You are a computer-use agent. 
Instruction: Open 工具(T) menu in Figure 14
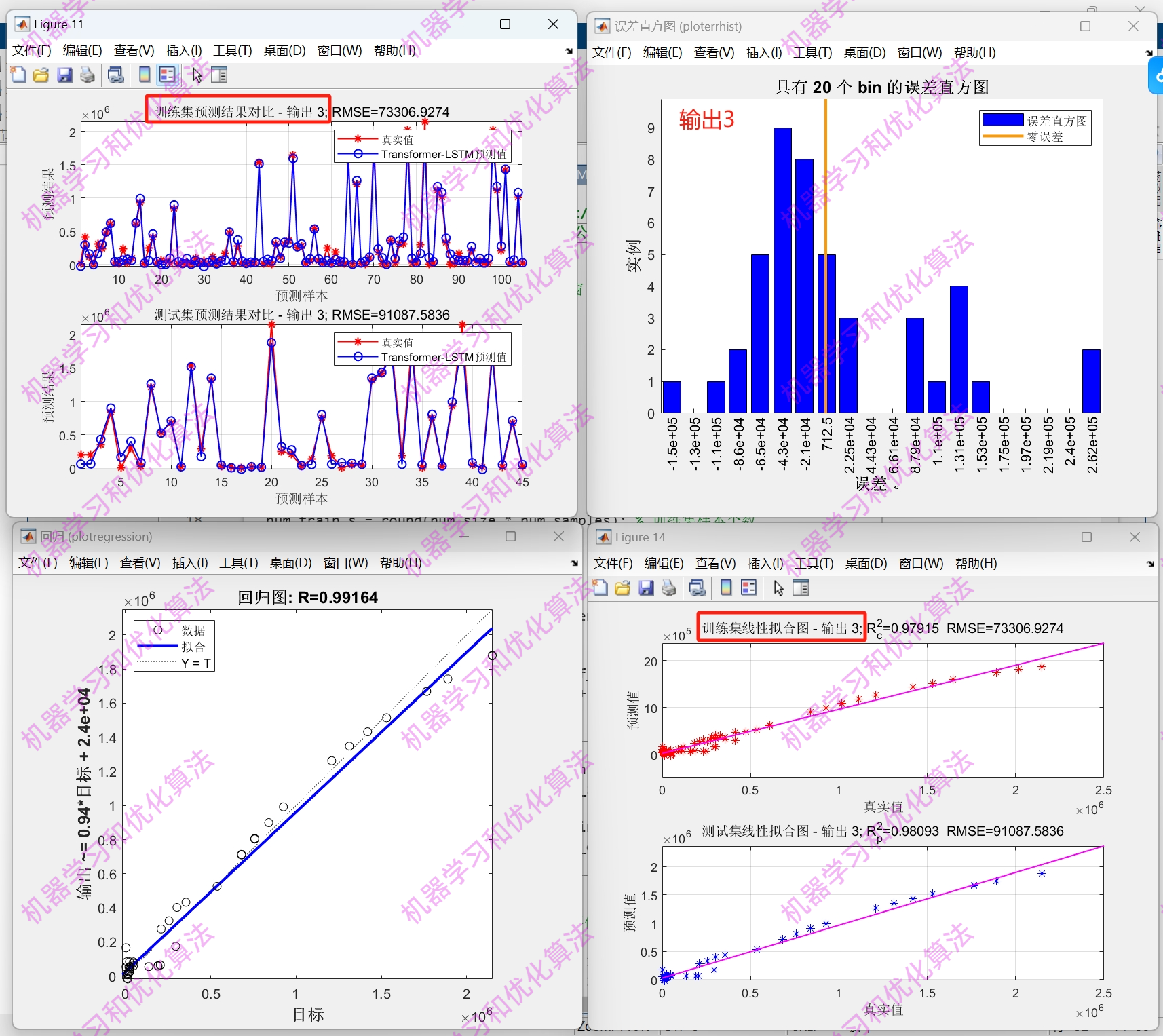[814, 564]
